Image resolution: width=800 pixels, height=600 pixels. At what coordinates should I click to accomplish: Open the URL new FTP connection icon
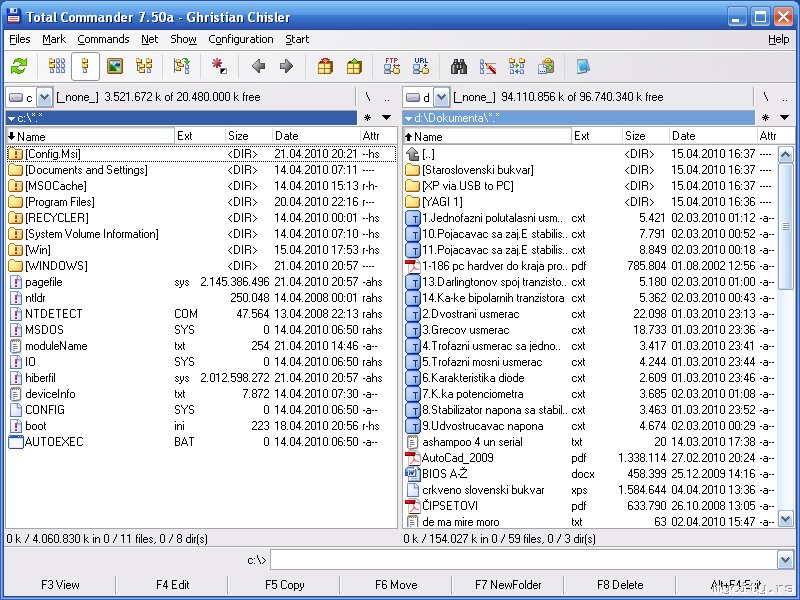421,66
